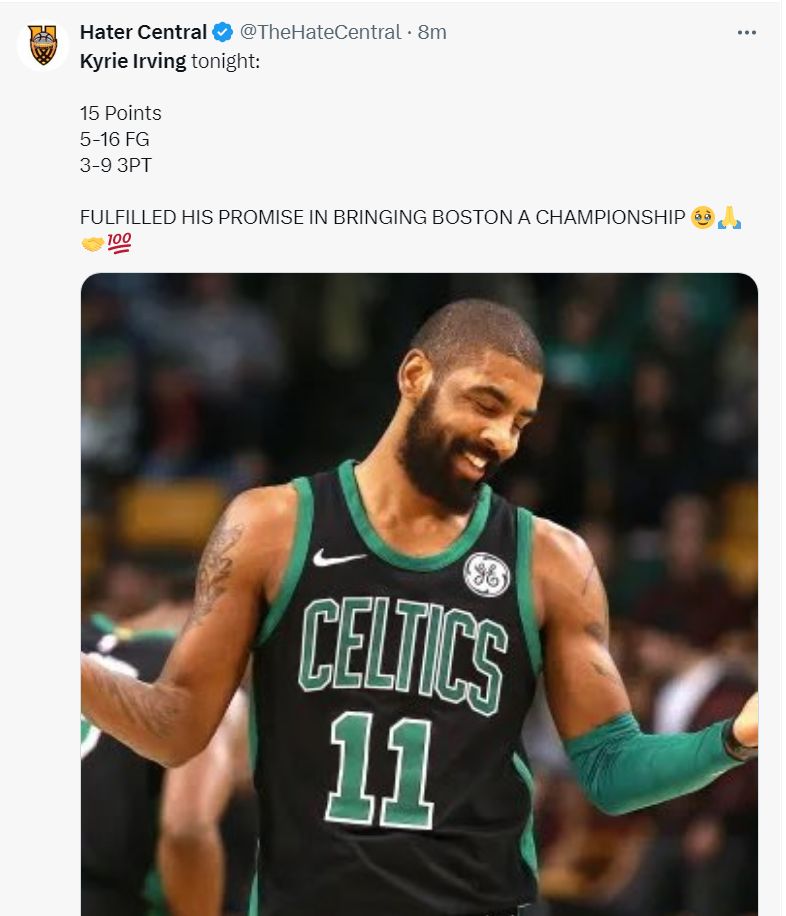Click the FULFILLED HIS PROMISE caption text

(x=382, y=217)
